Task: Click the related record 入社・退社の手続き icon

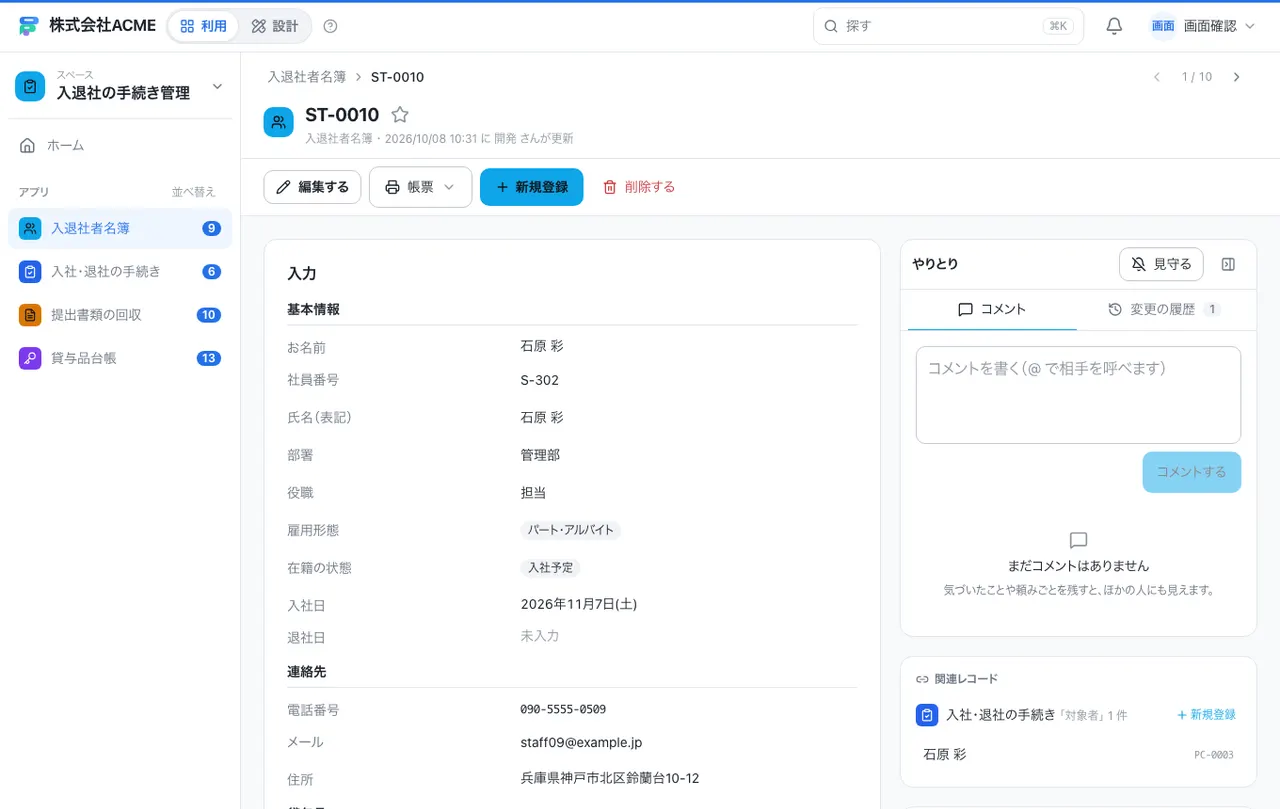Action: coord(927,715)
